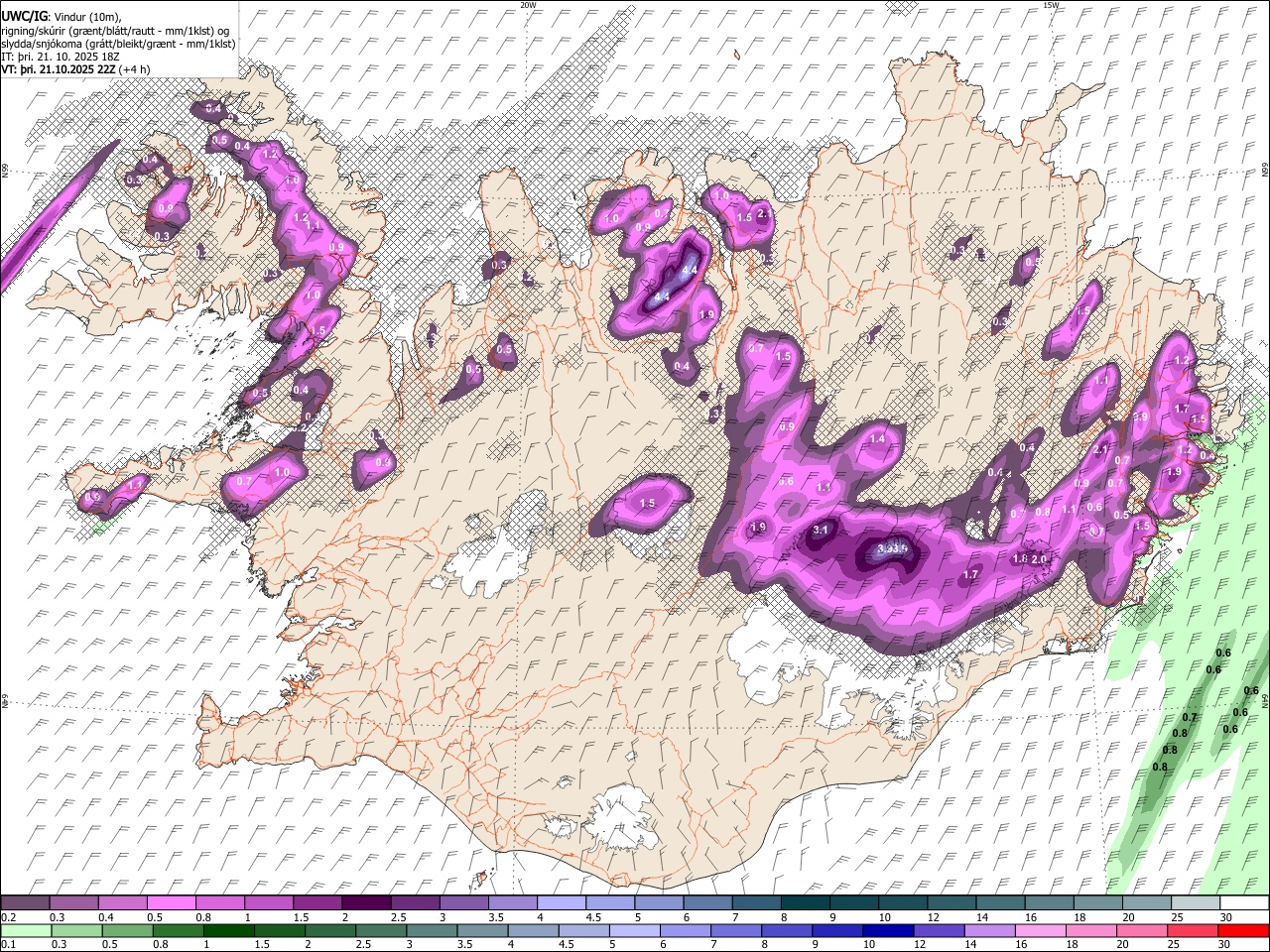Click the 'slydda/snjókoma' legend description line

(118, 44)
